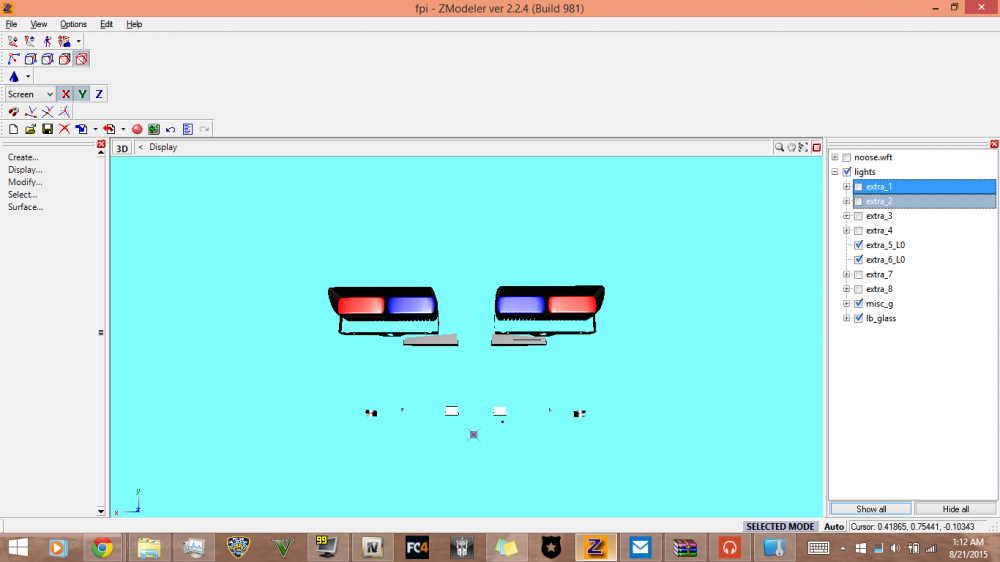Select the Edges level cube icon

(x=30, y=59)
